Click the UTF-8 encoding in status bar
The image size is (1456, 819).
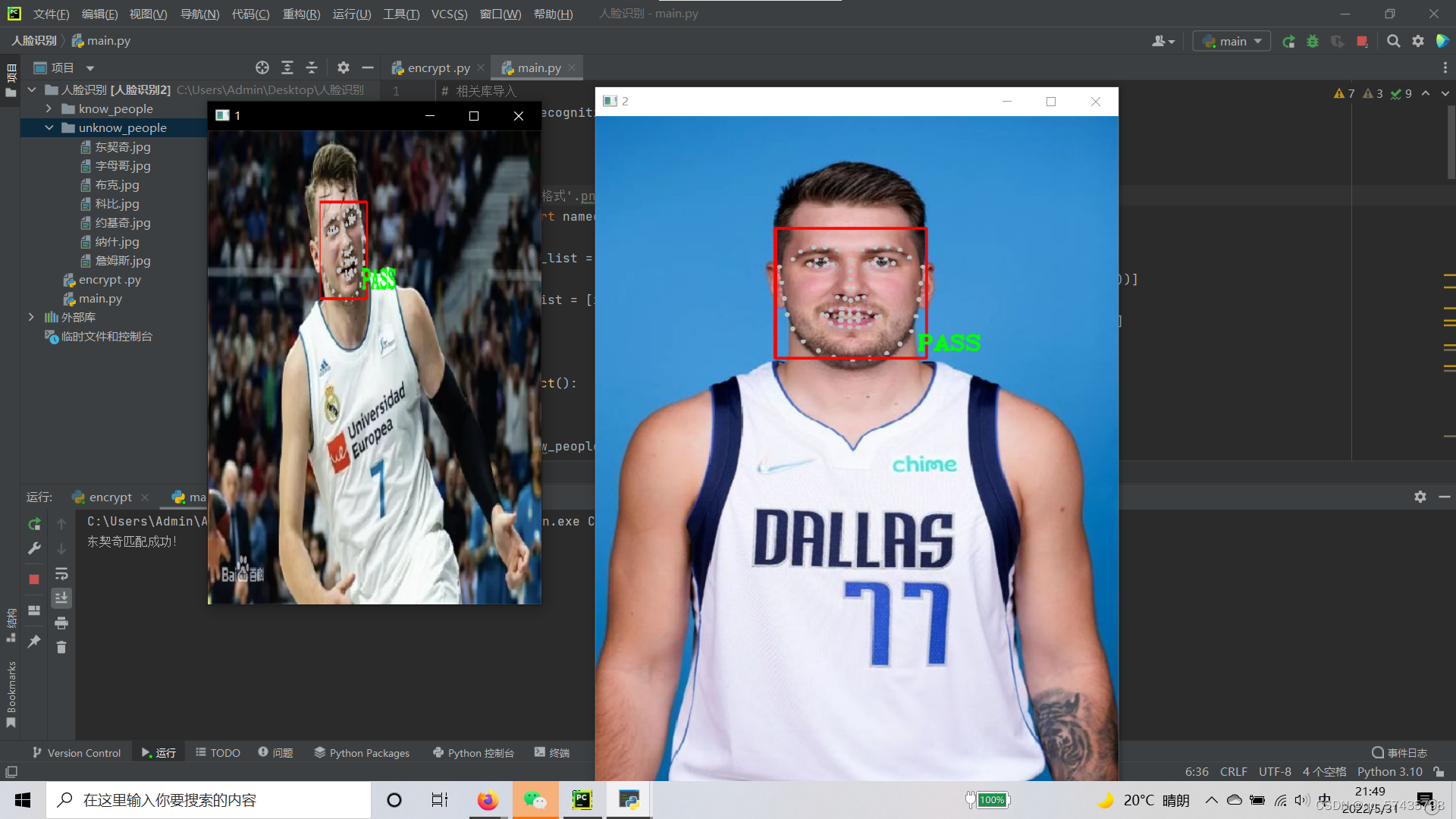click(1275, 772)
